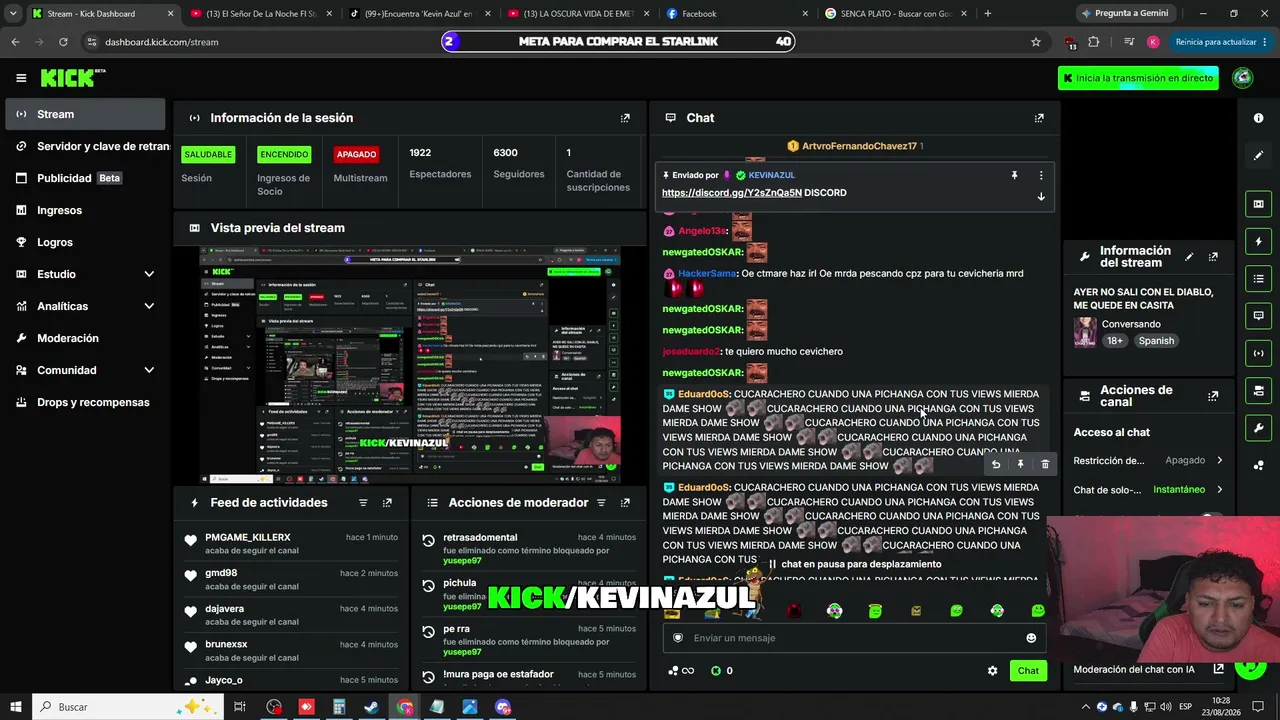Toggle the stream preview panel icon

[x=1258, y=204]
